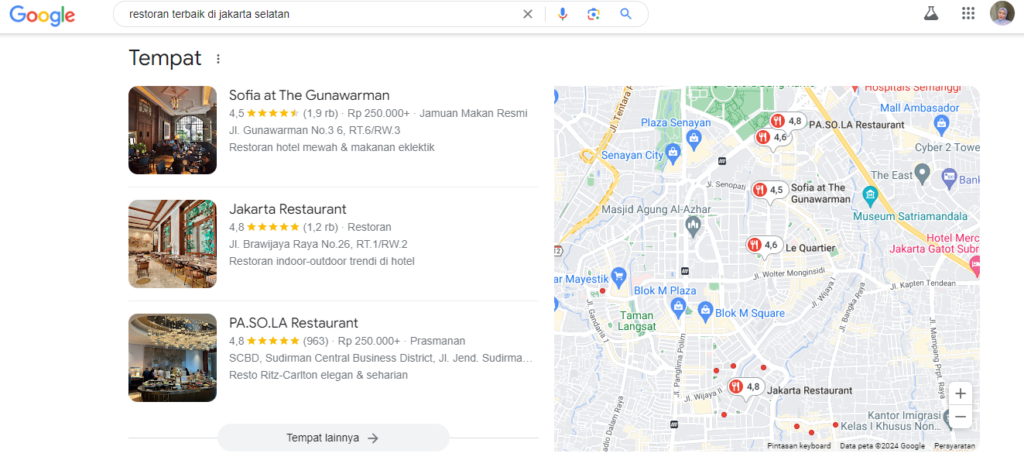Open the Google account profile picture
The image size is (1024, 474).
(x=1002, y=14)
